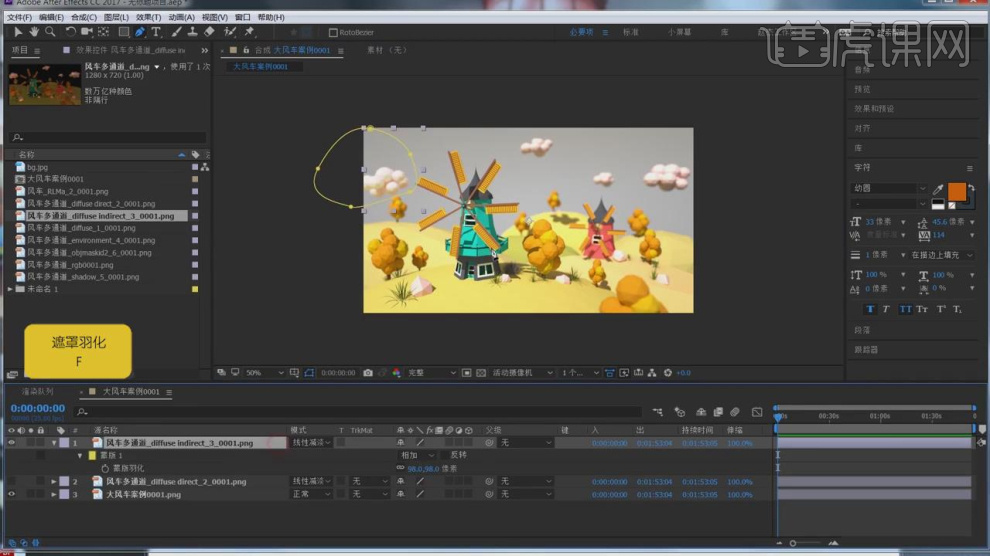Select the Pen tool in the toolbar
990x556 pixels.
coord(140,32)
